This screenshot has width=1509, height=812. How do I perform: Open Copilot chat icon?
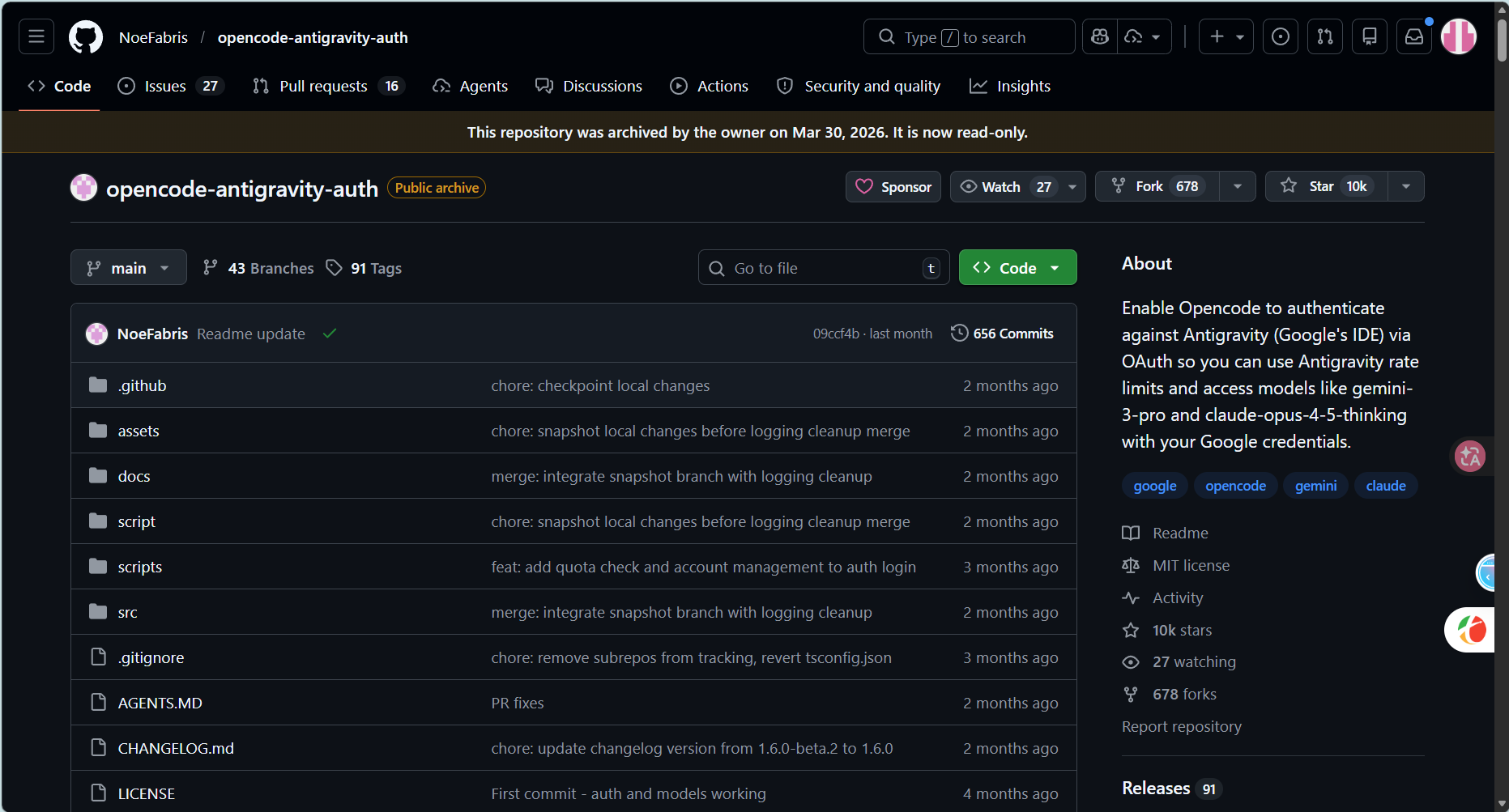(x=1100, y=36)
